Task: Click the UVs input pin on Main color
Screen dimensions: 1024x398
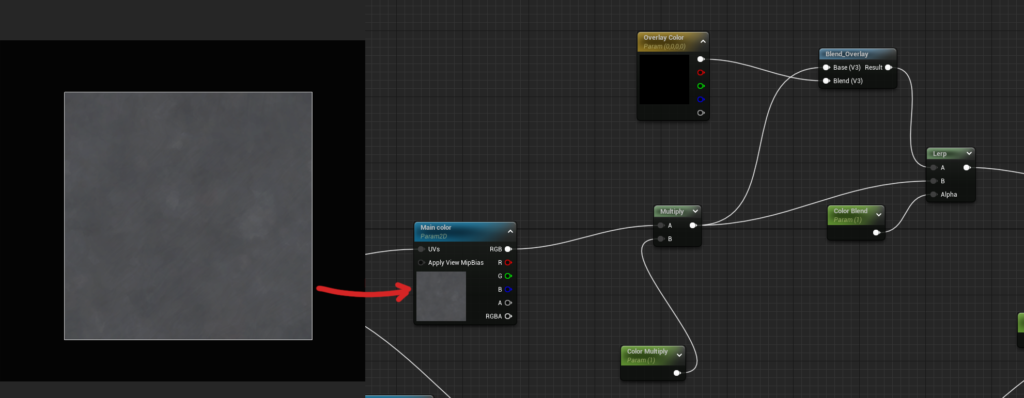Action: coord(421,249)
